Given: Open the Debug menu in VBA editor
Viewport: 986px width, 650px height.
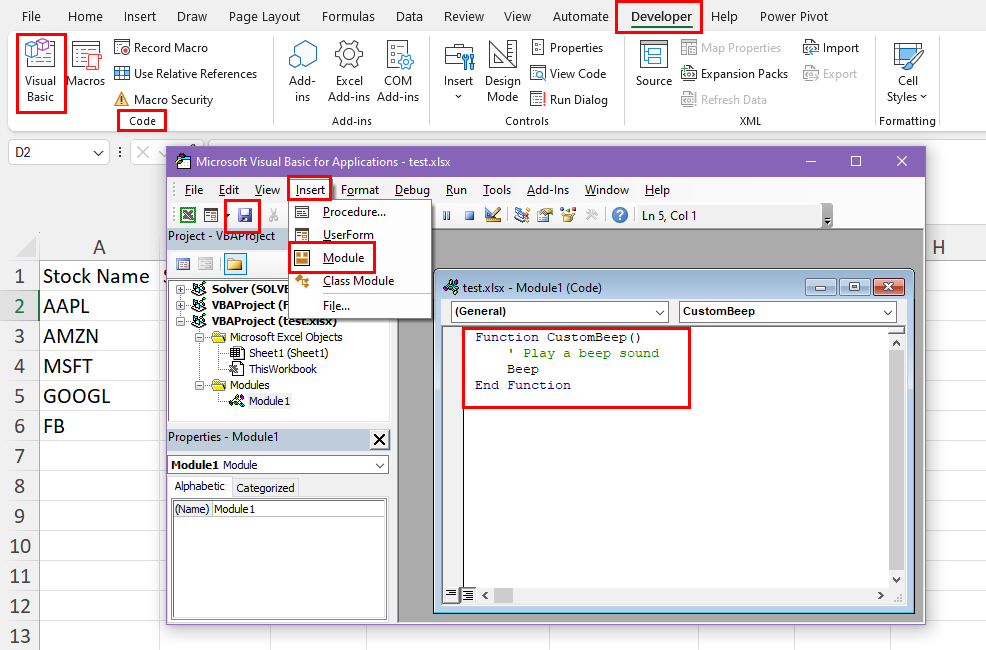Looking at the screenshot, I should [413, 190].
